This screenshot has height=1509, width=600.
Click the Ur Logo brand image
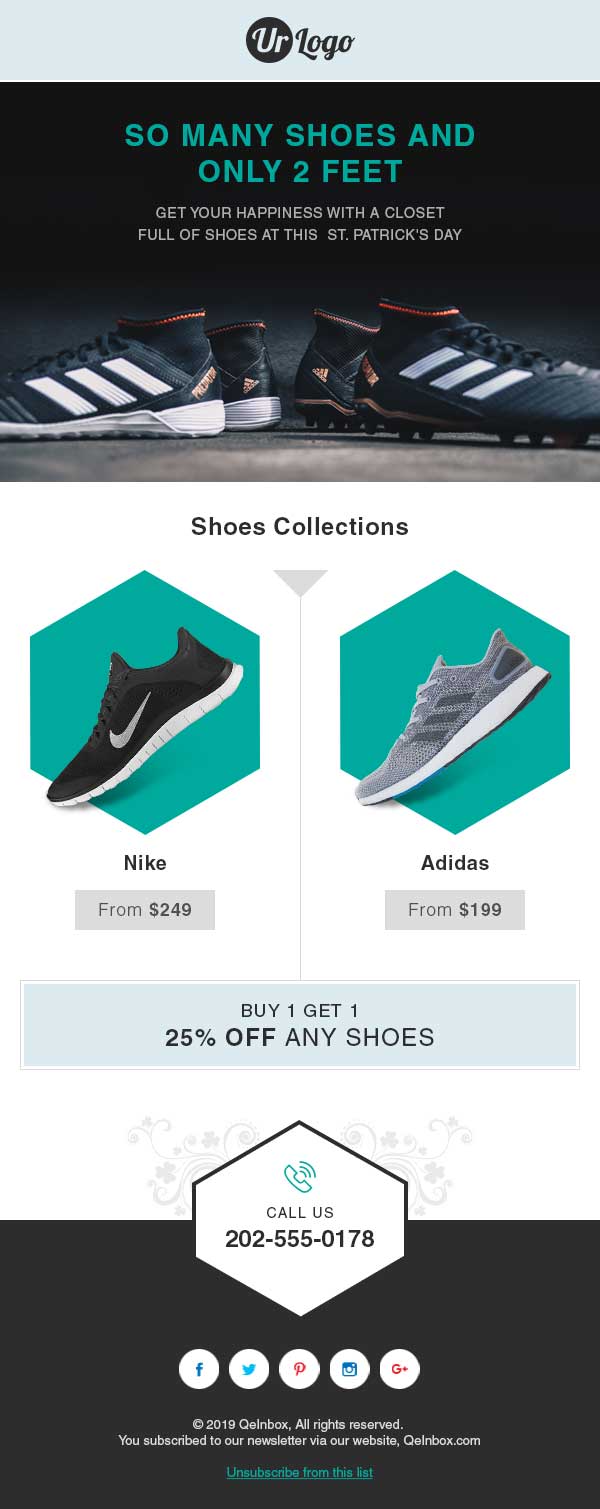[300, 40]
